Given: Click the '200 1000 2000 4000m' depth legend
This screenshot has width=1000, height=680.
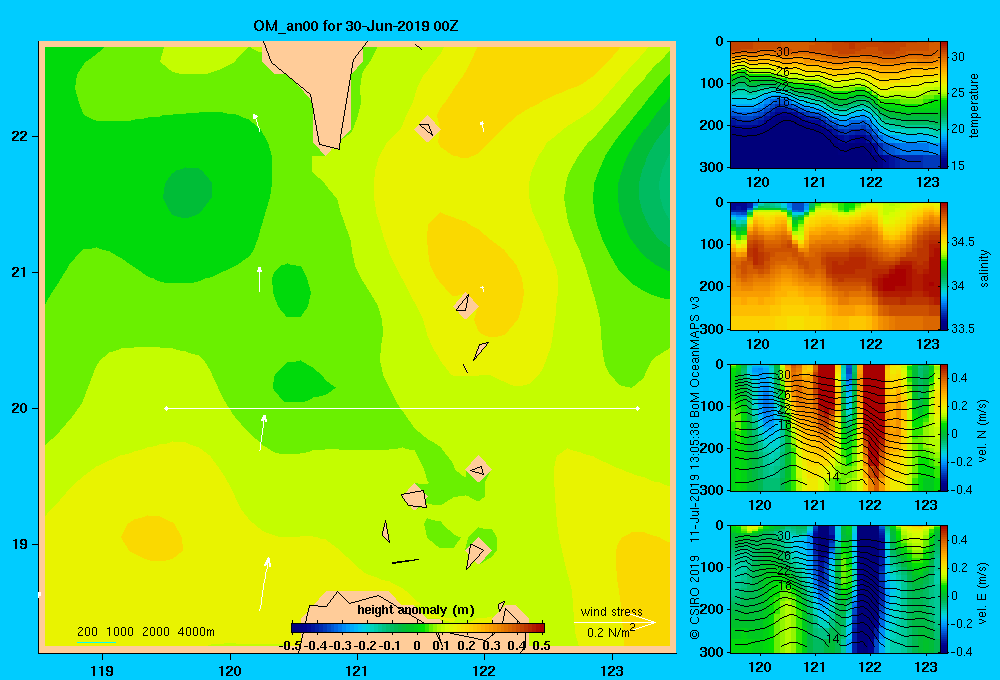Looking at the screenshot, I should [145, 632].
